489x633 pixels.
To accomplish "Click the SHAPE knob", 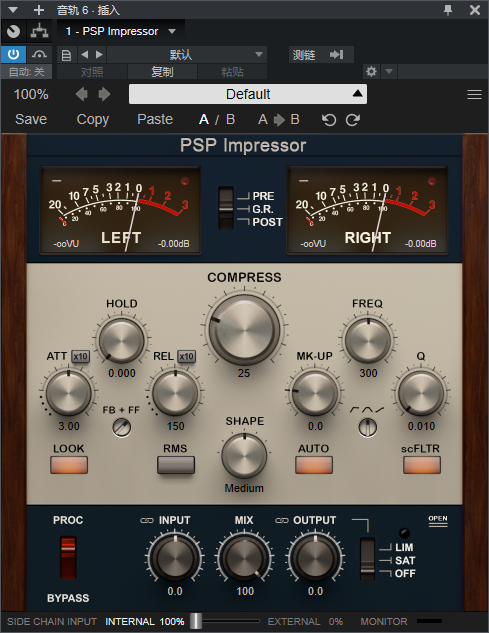I will 244,455.
